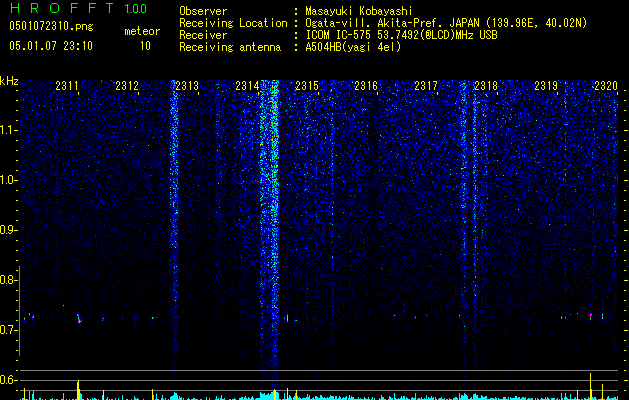Select the Ogata-vill. Akita-Pref. JAPAN location text
The height and width of the screenshot is (400, 629).
click(x=446, y=23)
